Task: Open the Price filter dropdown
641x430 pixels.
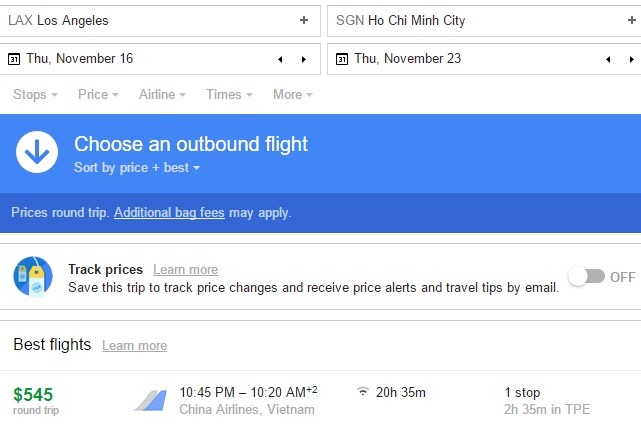Action: (98, 94)
